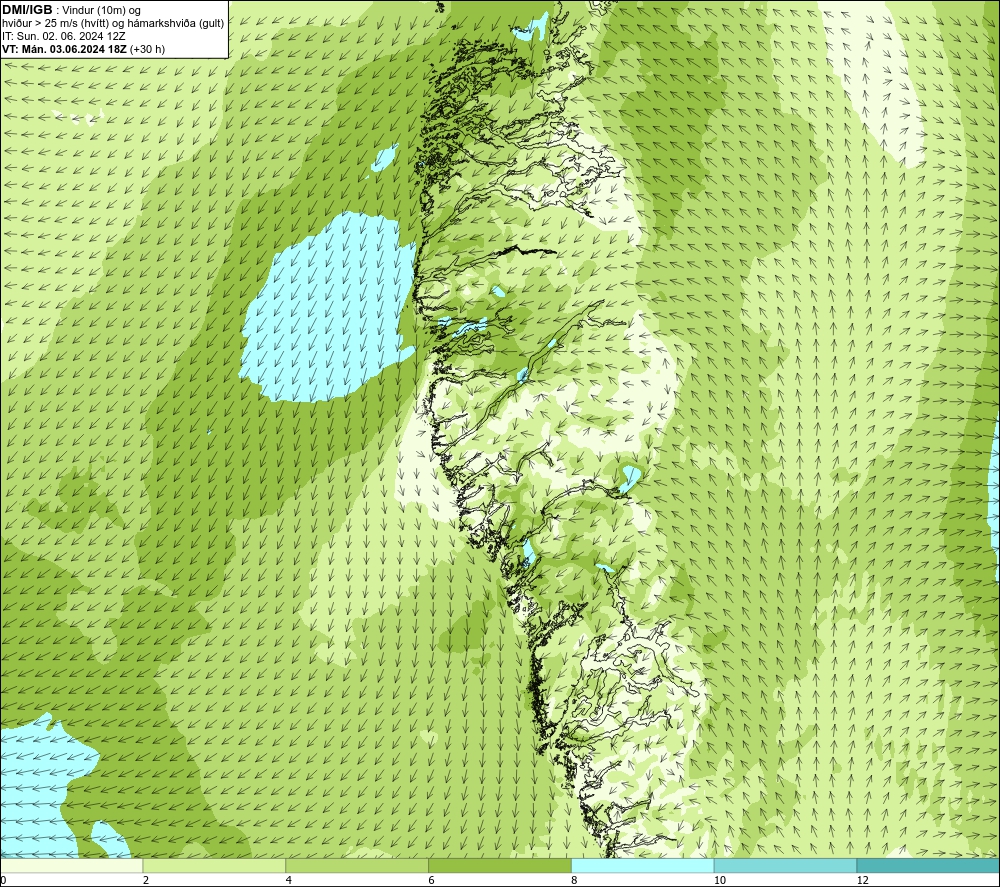
Task: Click the 'IT: Sun. 02. 06. 2024 12Z' line
Action: click(x=64, y=36)
